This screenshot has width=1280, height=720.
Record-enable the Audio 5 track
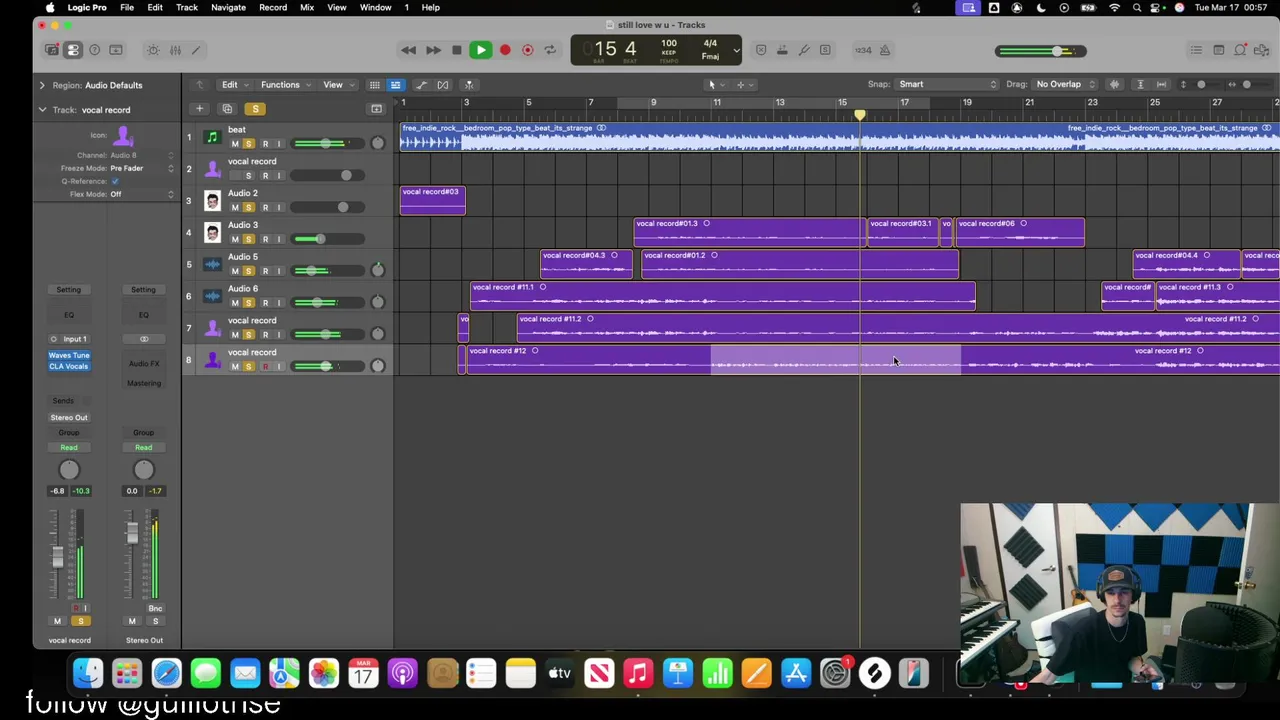coord(265,271)
